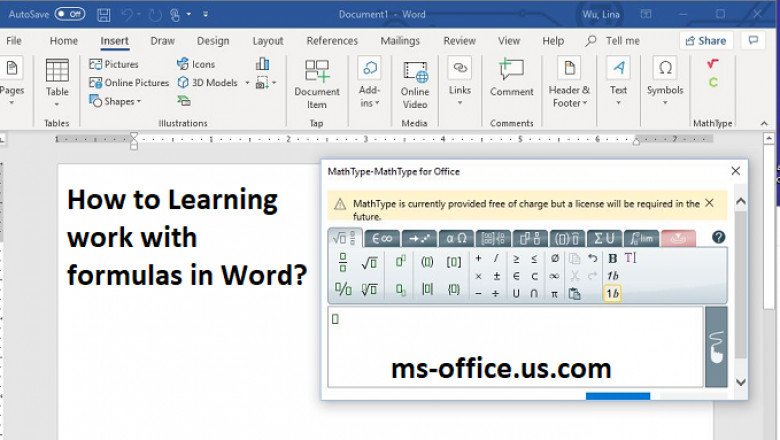This screenshot has width=780, height=440.
Task: Insert the infinity symbol
Action: pyautogui.click(x=554, y=276)
